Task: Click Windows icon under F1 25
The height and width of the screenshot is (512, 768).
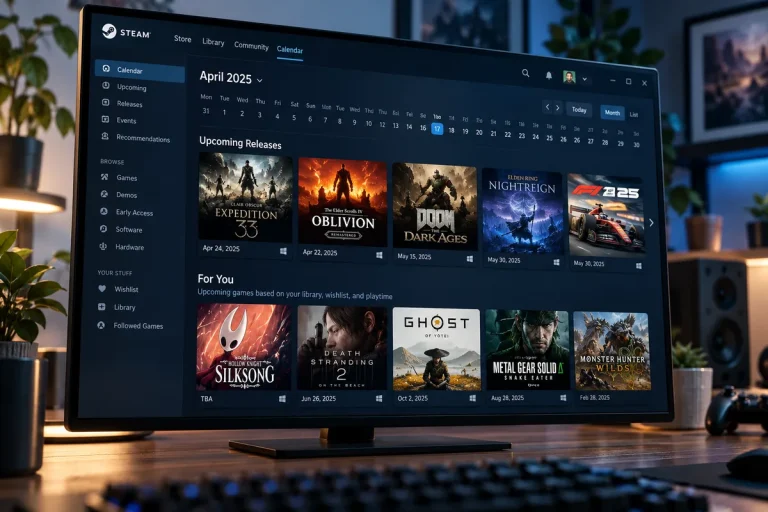Action: point(639,266)
